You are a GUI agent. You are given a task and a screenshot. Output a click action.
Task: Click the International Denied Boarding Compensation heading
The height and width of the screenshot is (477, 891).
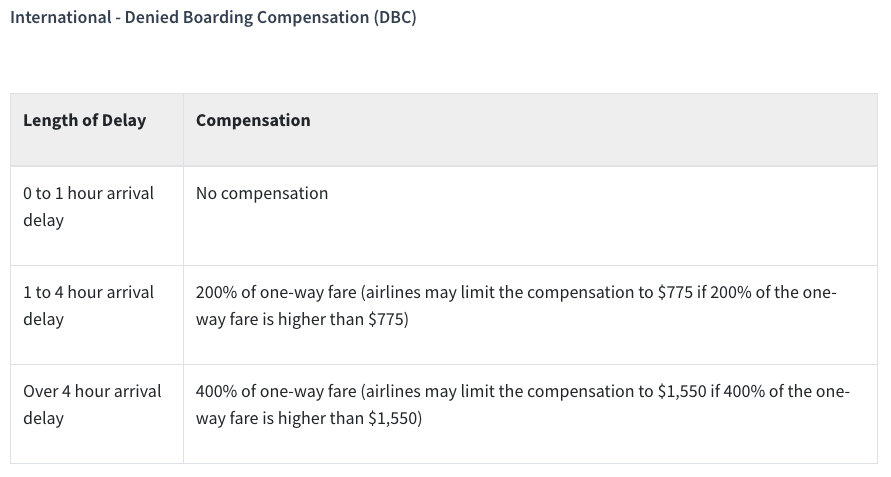pyautogui.click(x=212, y=18)
